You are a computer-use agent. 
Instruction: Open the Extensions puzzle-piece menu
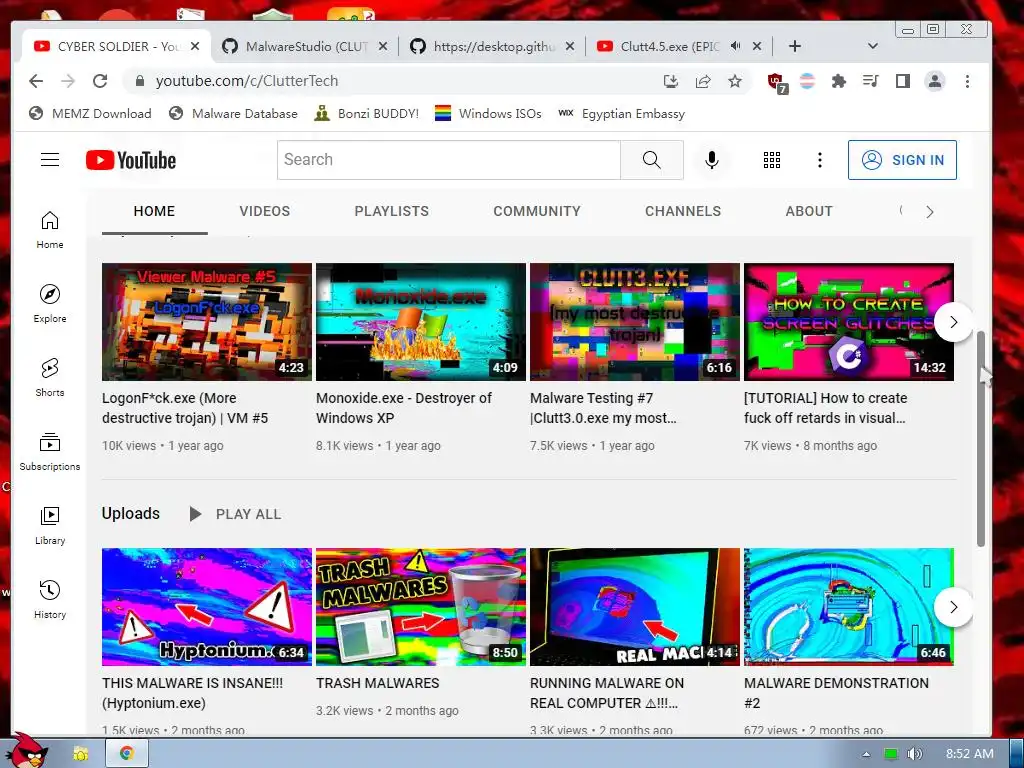click(839, 81)
